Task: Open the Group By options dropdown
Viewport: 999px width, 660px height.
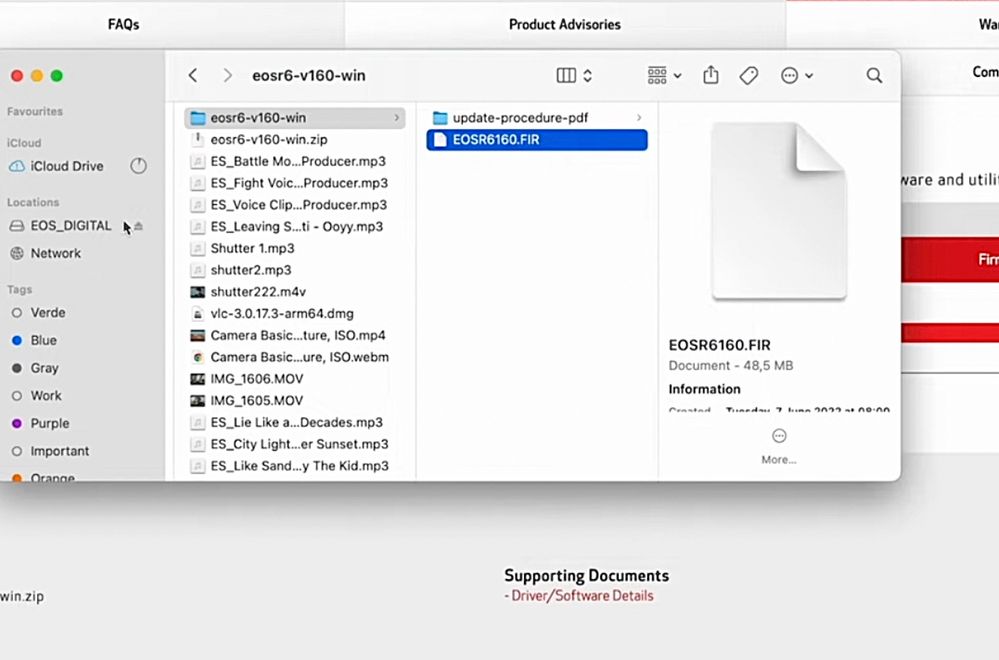Action: (664, 76)
